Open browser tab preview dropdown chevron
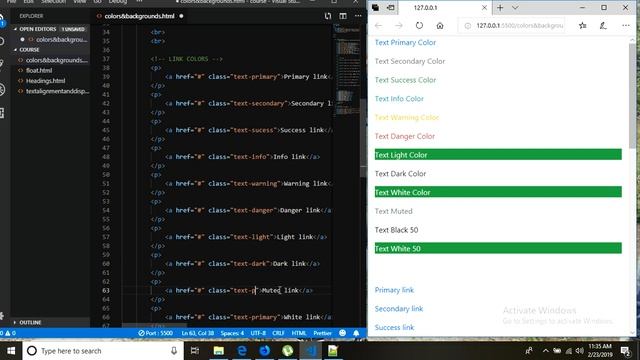 click(515, 8)
